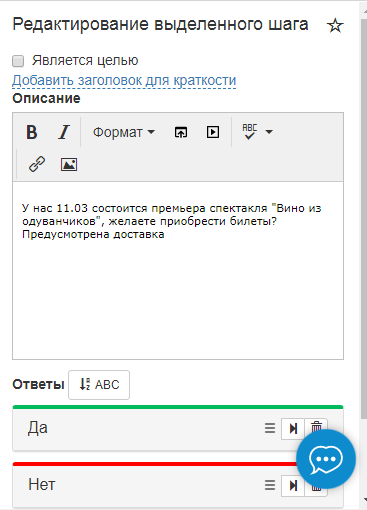Open "Добавить заголовок для краткости" link

(x=124, y=81)
